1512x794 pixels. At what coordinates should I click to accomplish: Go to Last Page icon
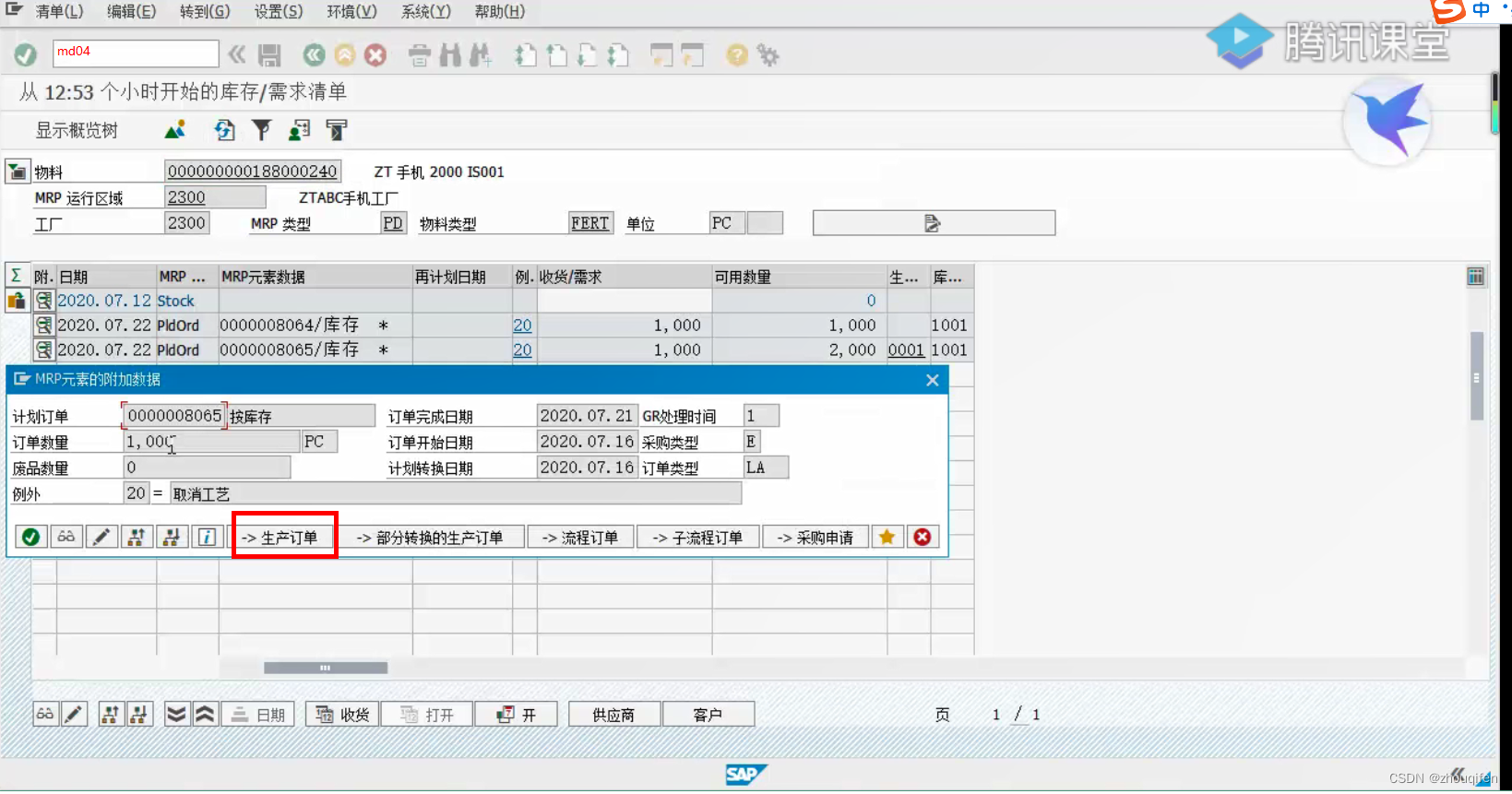(617, 55)
